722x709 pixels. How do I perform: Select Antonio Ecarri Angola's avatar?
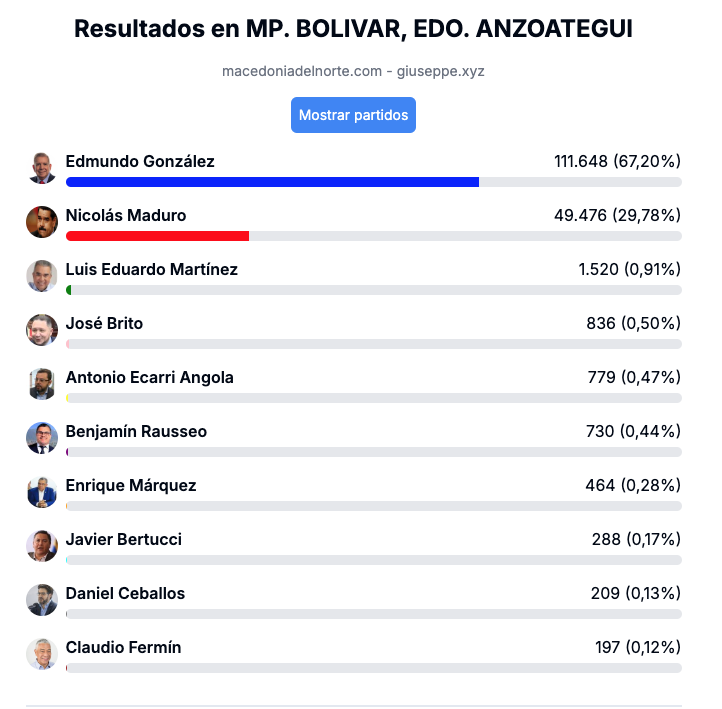[x=42, y=384]
